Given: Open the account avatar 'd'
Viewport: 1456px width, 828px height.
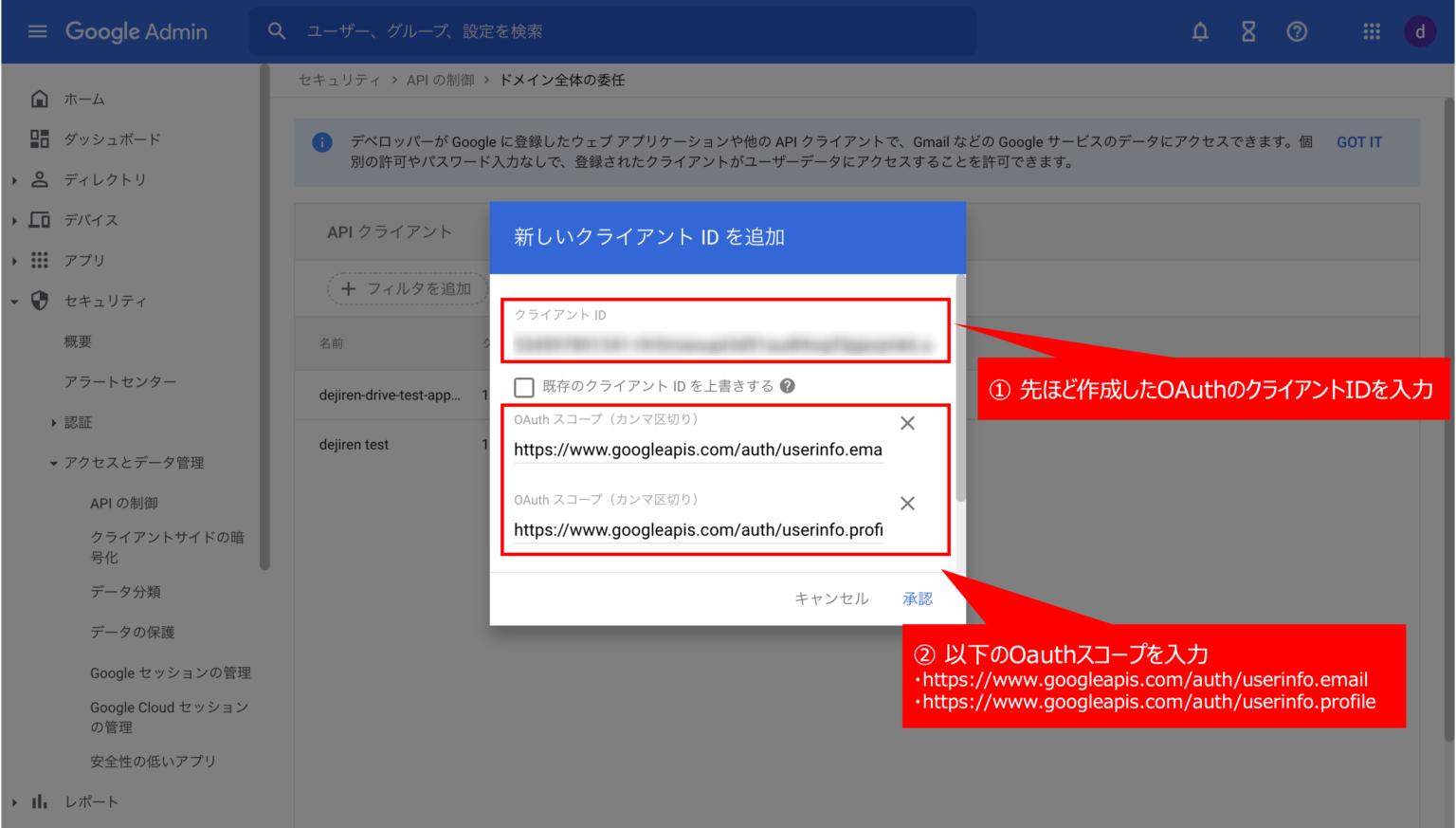Looking at the screenshot, I should point(1420,31).
